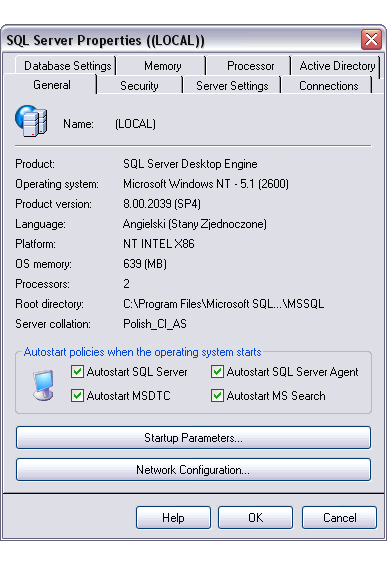Image resolution: width=387 pixels, height=564 pixels.
Task: Open Network Configuration dialog
Action: pyautogui.click(x=193, y=470)
